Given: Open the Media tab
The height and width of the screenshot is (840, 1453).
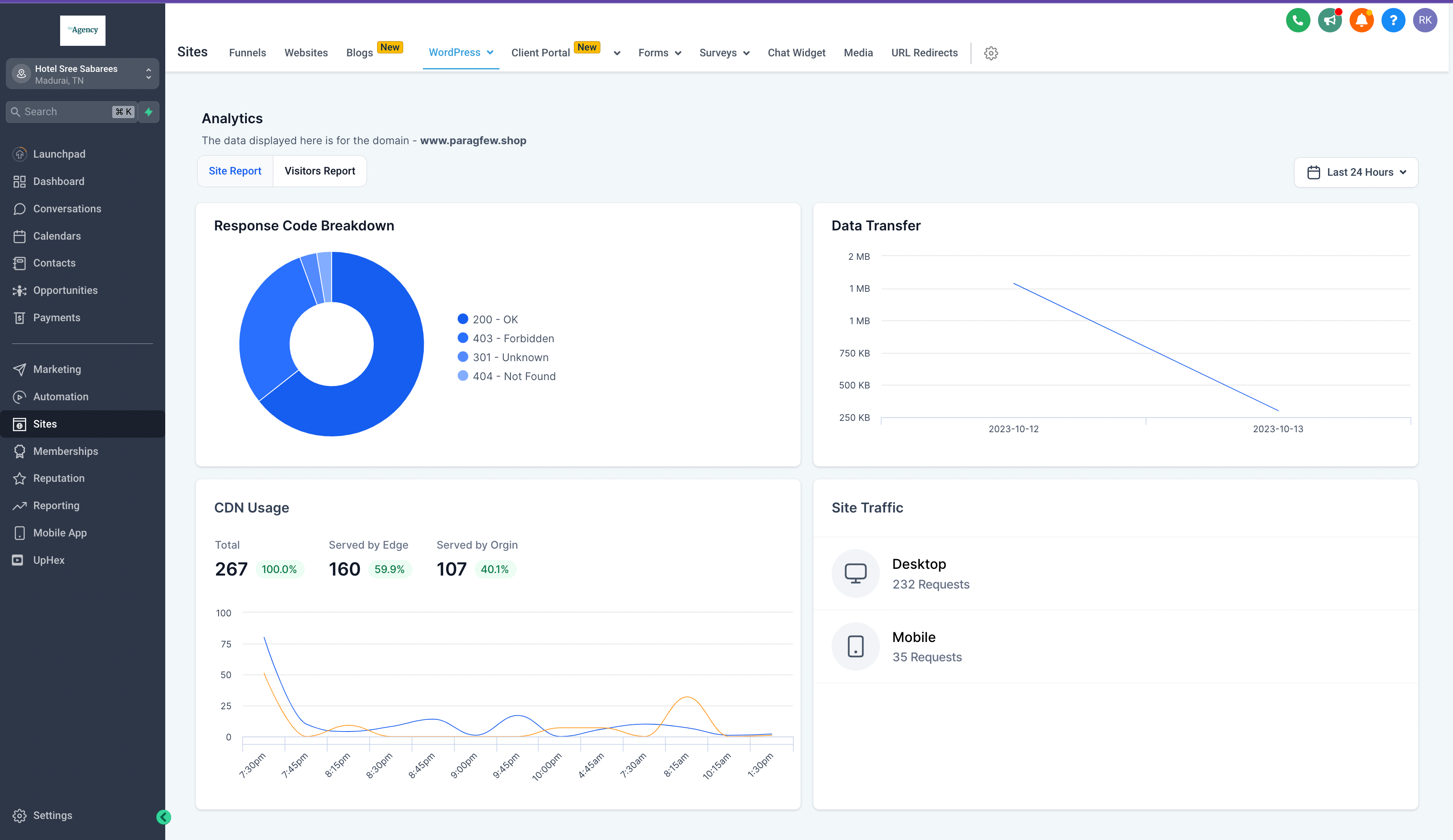Looking at the screenshot, I should [x=858, y=53].
